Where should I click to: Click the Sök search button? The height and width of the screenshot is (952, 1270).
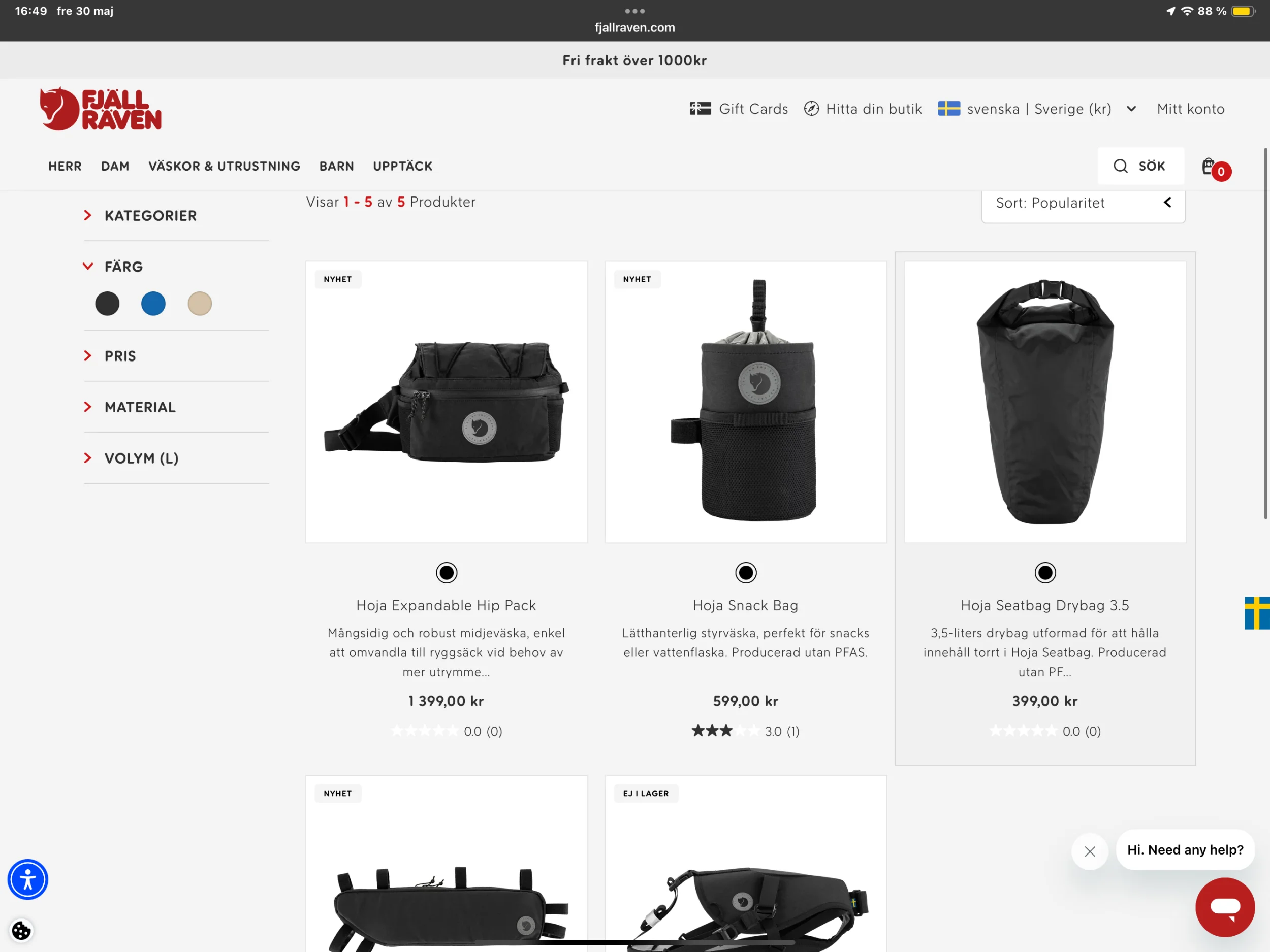(1141, 166)
